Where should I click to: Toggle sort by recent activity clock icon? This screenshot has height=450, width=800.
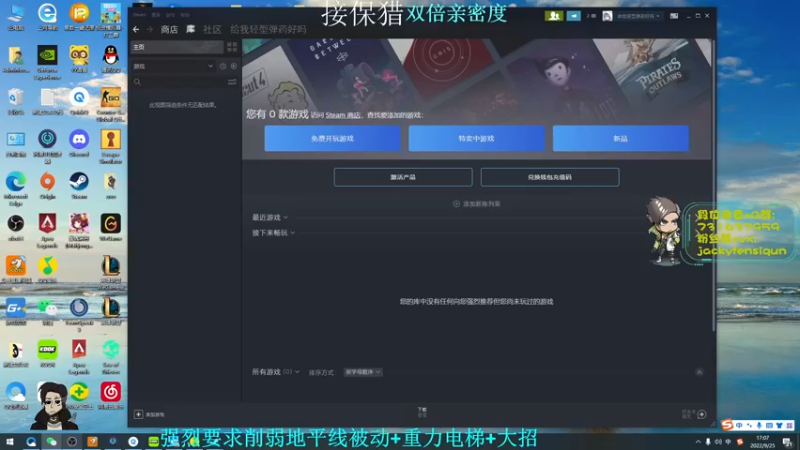(223, 66)
